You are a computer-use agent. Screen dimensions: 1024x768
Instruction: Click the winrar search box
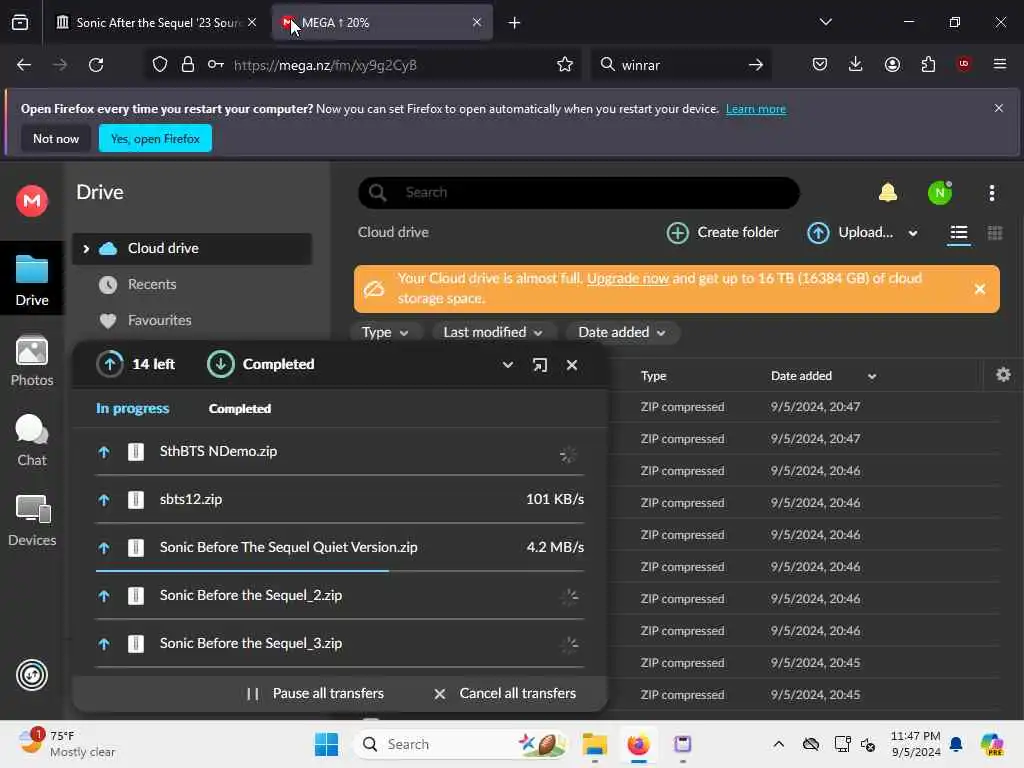click(681, 65)
